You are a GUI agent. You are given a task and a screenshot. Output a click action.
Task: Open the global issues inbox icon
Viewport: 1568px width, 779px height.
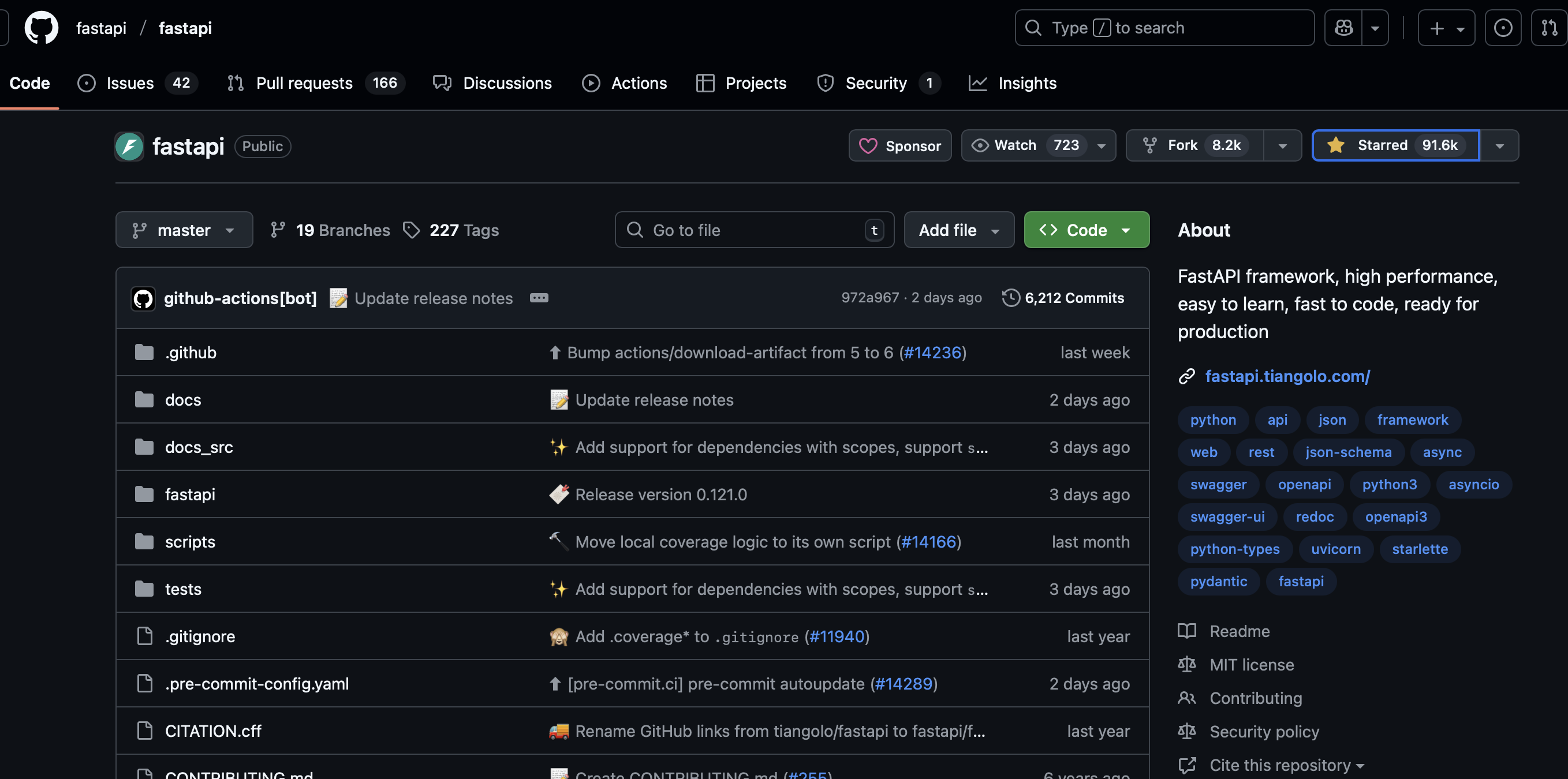pos(1502,28)
